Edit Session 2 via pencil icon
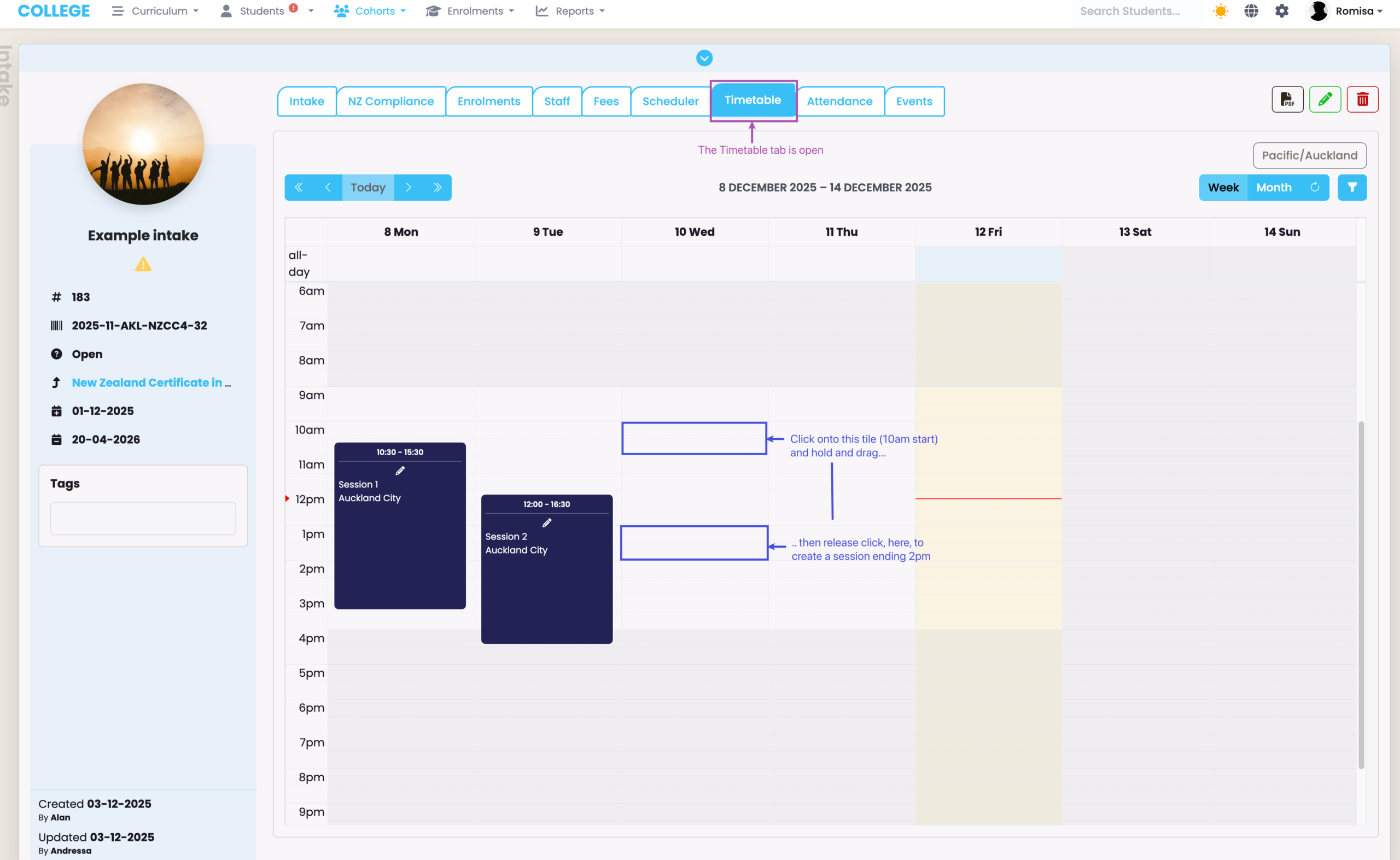 [547, 522]
